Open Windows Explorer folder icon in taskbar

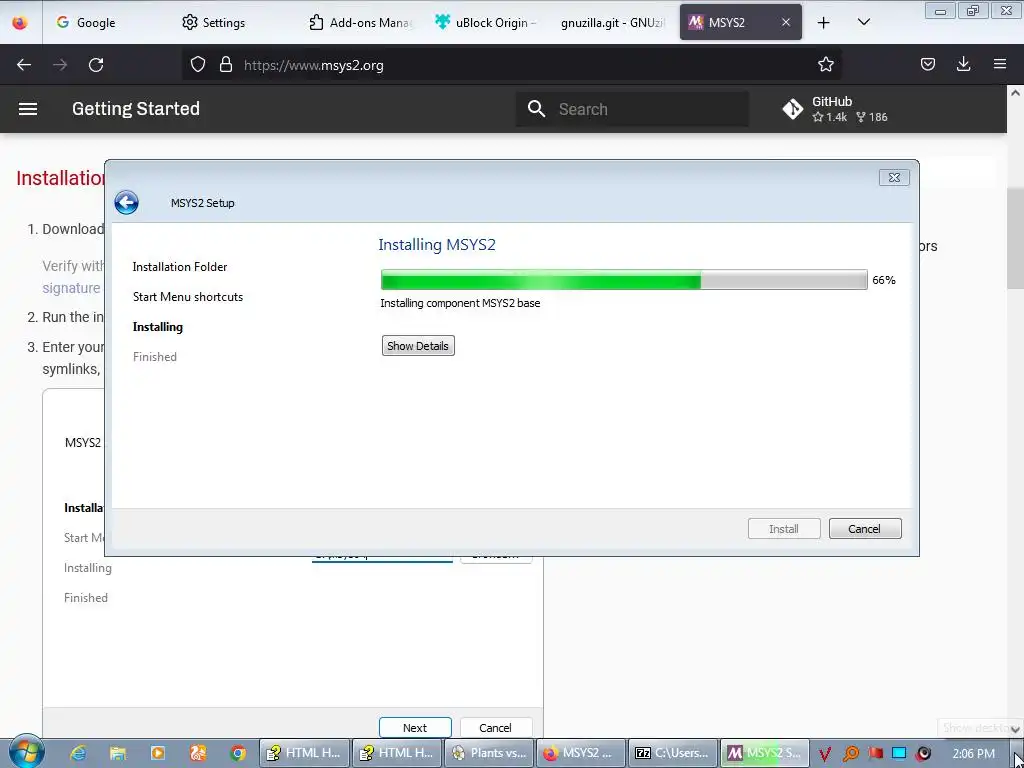point(118,753)
